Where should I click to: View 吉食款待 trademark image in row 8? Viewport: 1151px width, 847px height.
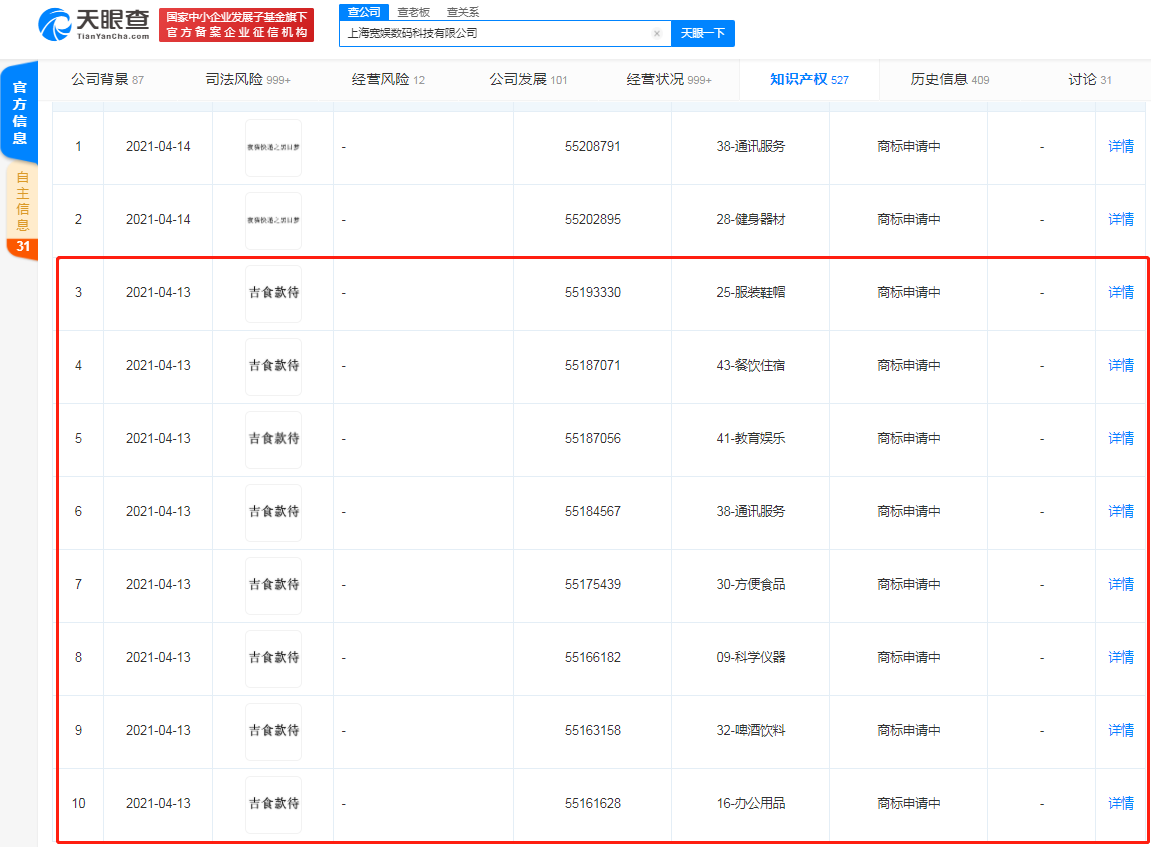(x=273, y=658)
